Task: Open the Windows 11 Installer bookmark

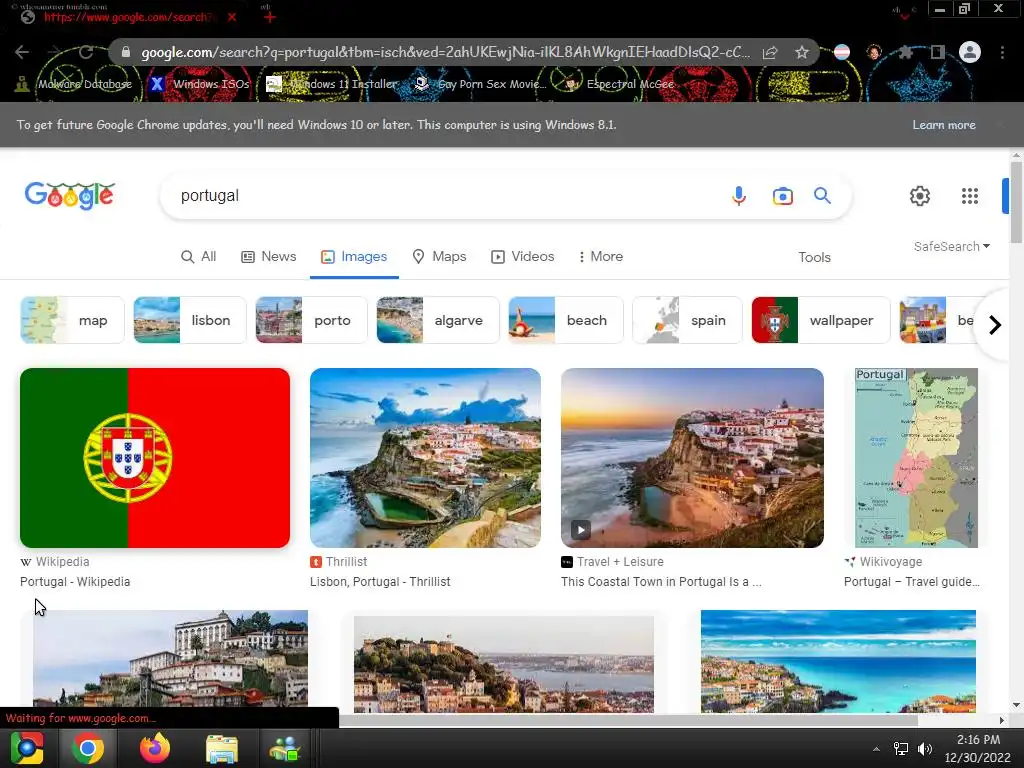Action: tap(332, 84)
